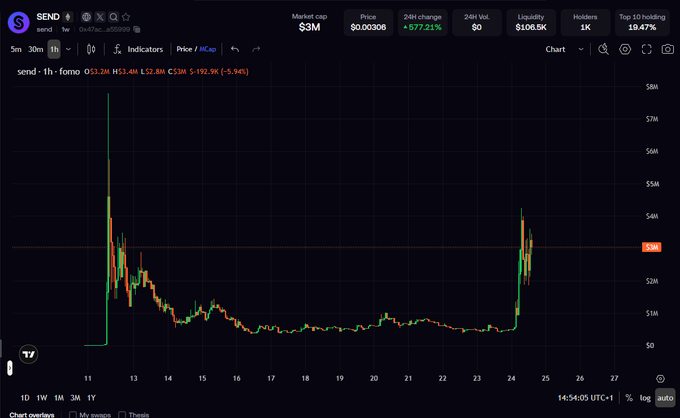Set chart range to 1W
This screenshot has width=680, height=418.
pos(42,398)
